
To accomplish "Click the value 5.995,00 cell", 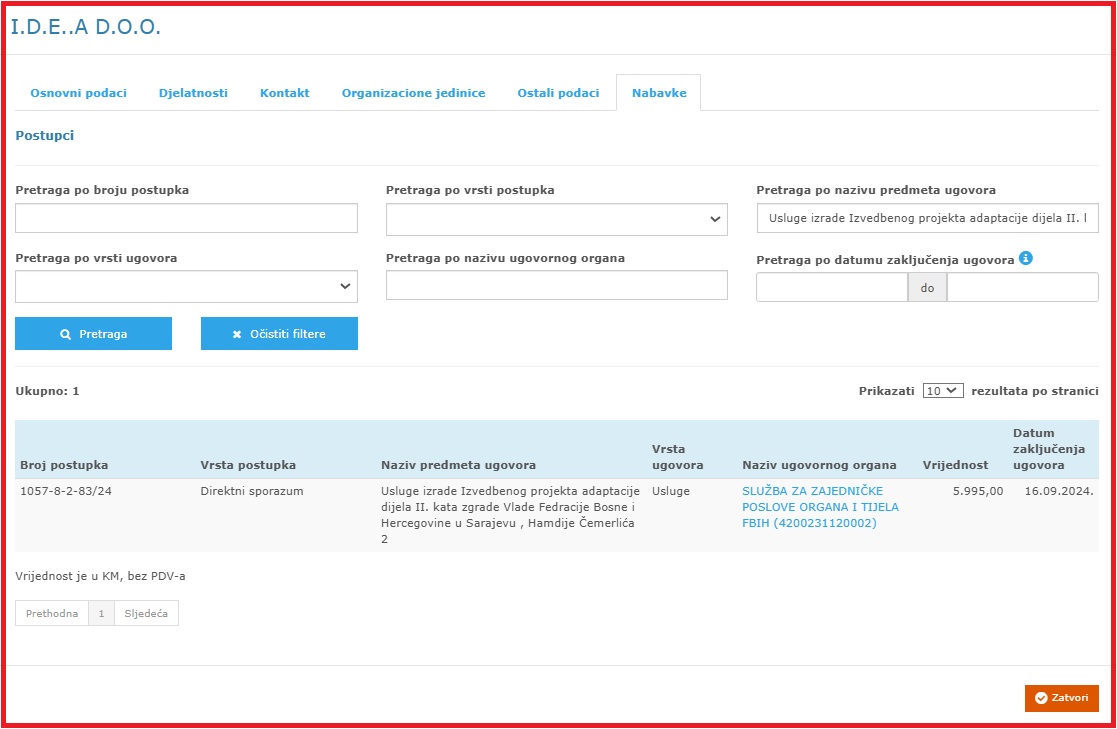I will [978, 491].
